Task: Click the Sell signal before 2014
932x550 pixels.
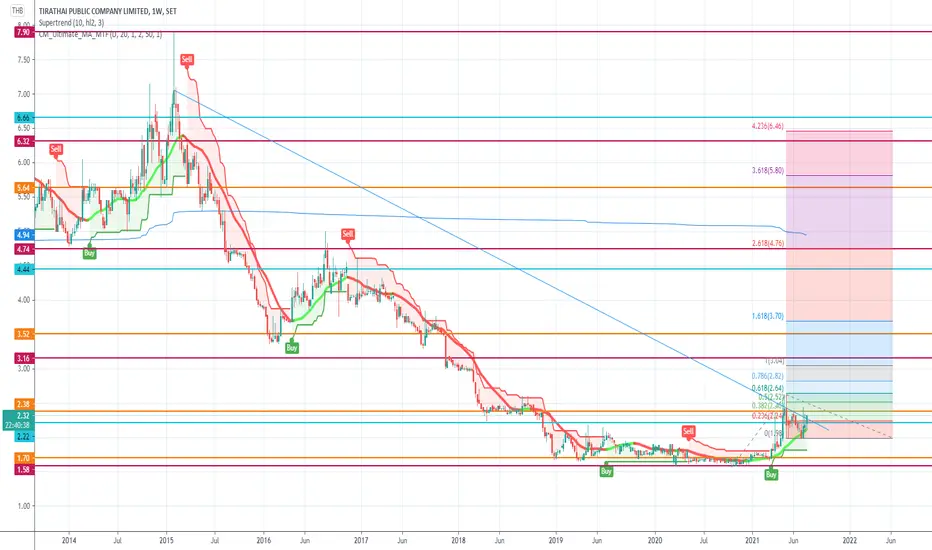Action: point(56,149)
